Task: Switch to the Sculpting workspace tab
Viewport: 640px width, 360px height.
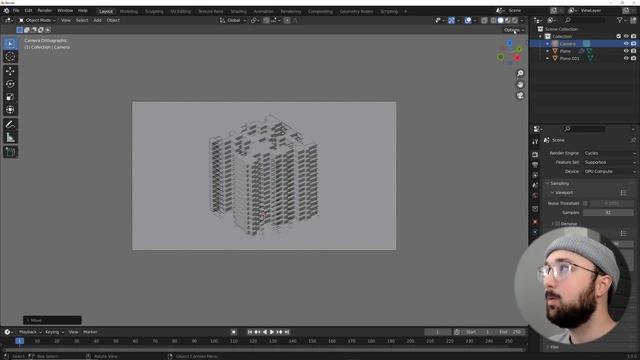Action: 154,11
